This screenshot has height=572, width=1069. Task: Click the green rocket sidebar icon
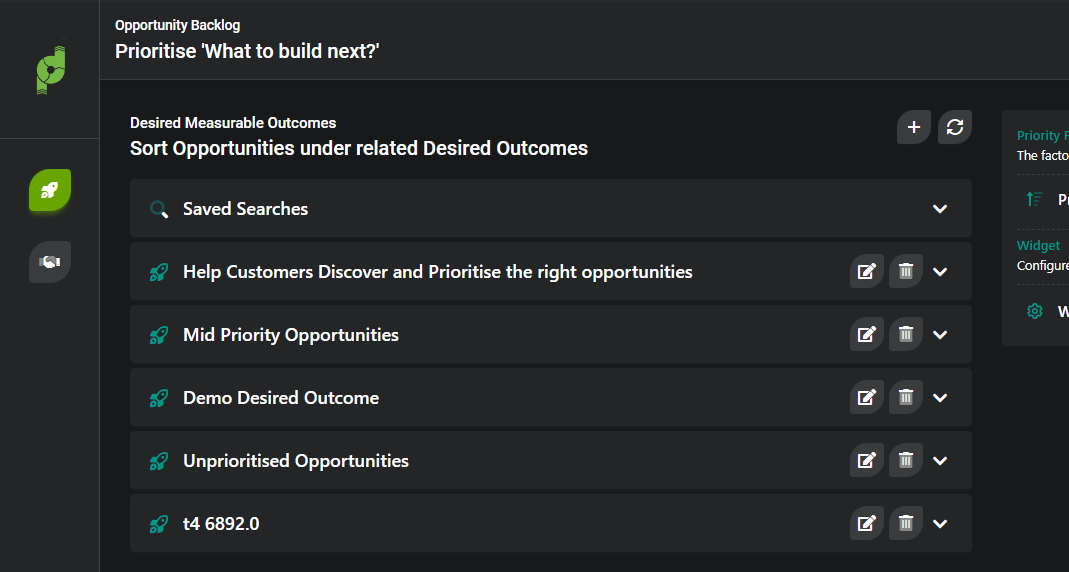pos(50,190)
